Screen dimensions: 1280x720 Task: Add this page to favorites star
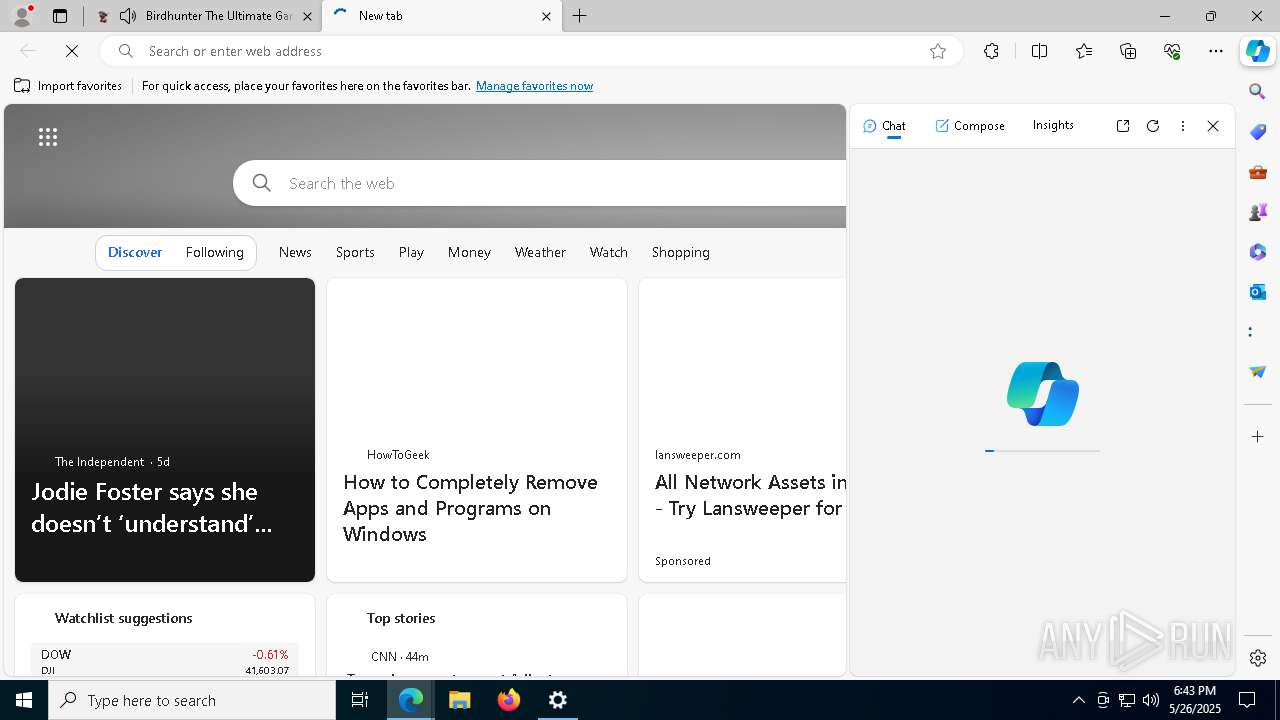pos(938,51)
